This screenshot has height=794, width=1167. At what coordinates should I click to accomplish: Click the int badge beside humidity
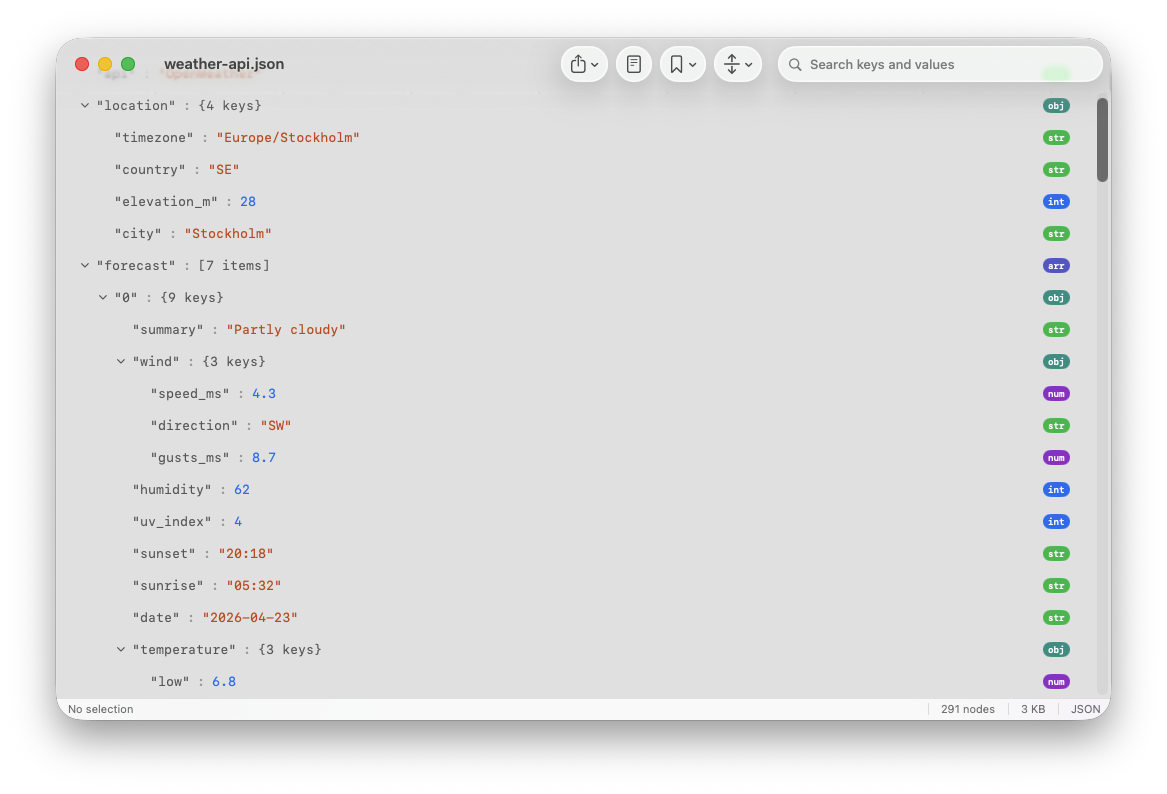(x=1056, y=489)
